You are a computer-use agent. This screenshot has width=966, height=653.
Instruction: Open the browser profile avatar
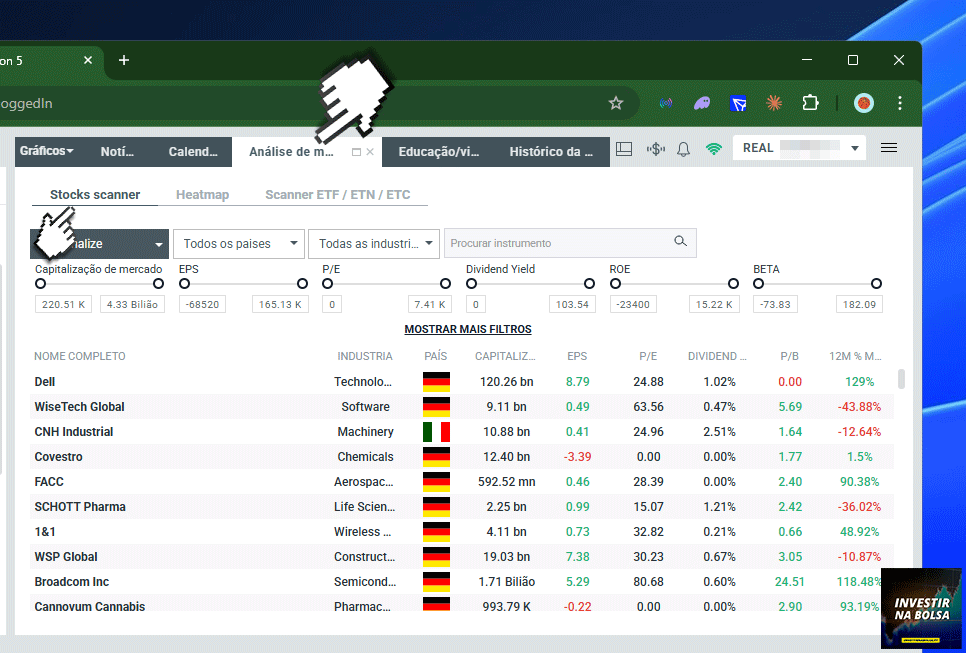coord(864,103)
